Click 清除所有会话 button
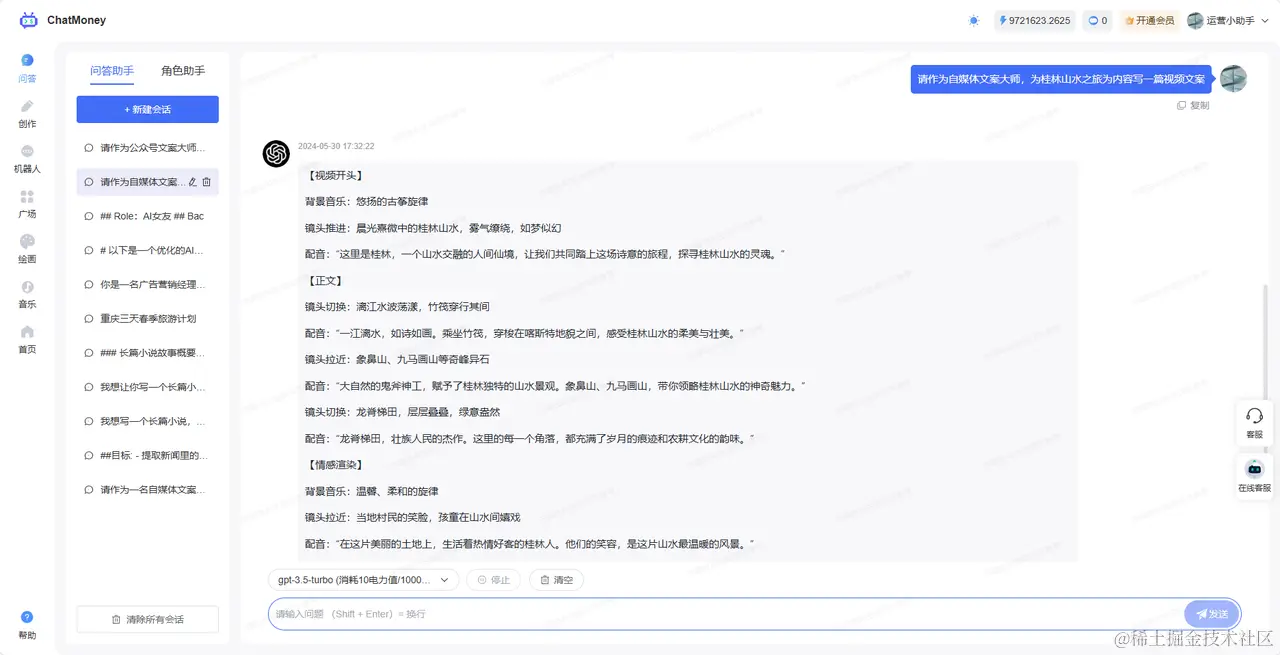Image resolution: width=1280 pixels, height=655 pixels. tap(147, 619)
